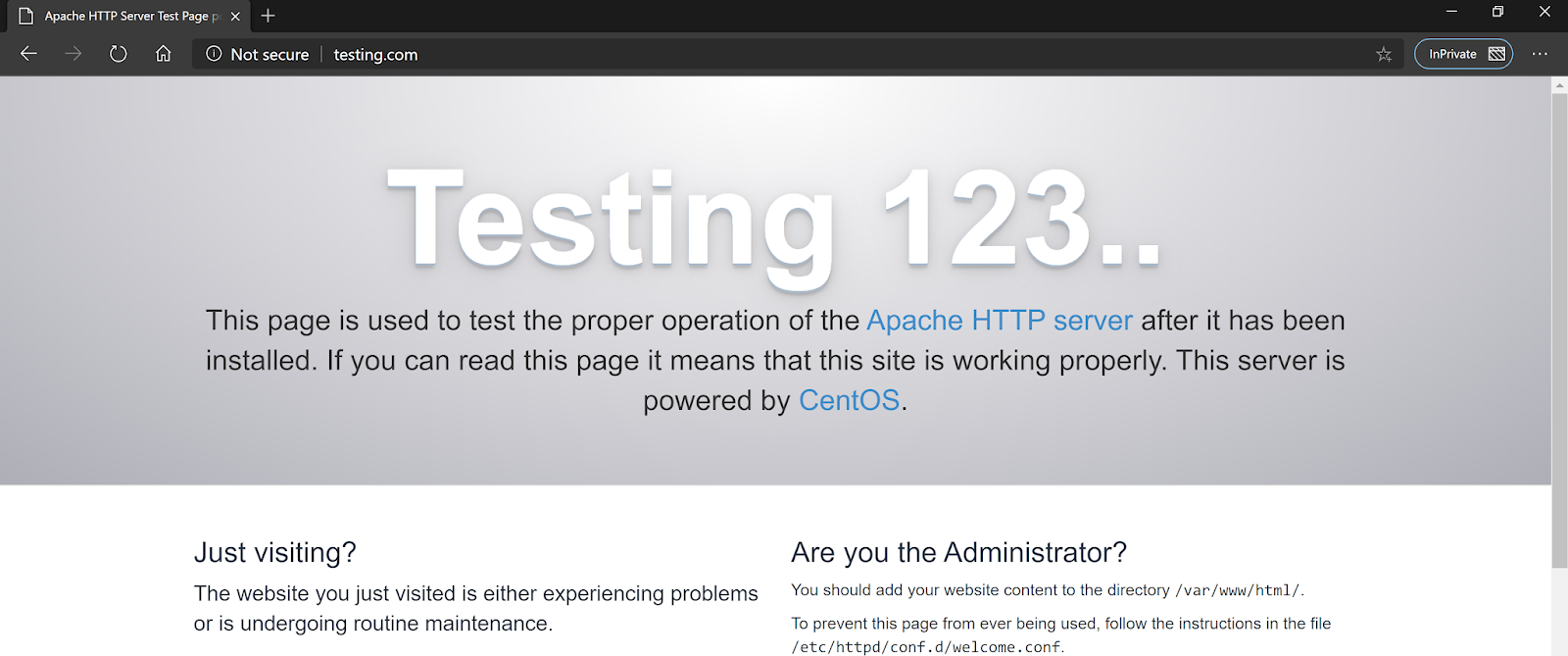Close the browser window

(x=1544, y=12)
